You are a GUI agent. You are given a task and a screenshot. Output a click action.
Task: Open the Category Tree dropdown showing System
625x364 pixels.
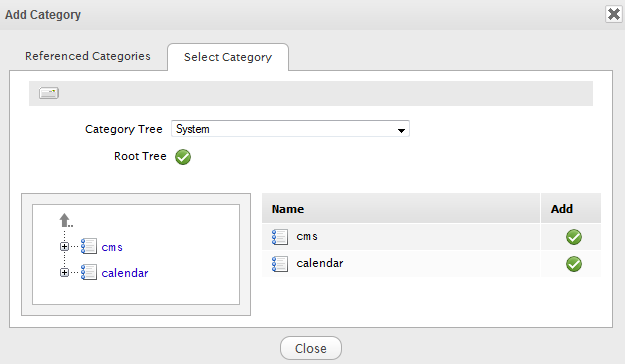coord(290,129)
